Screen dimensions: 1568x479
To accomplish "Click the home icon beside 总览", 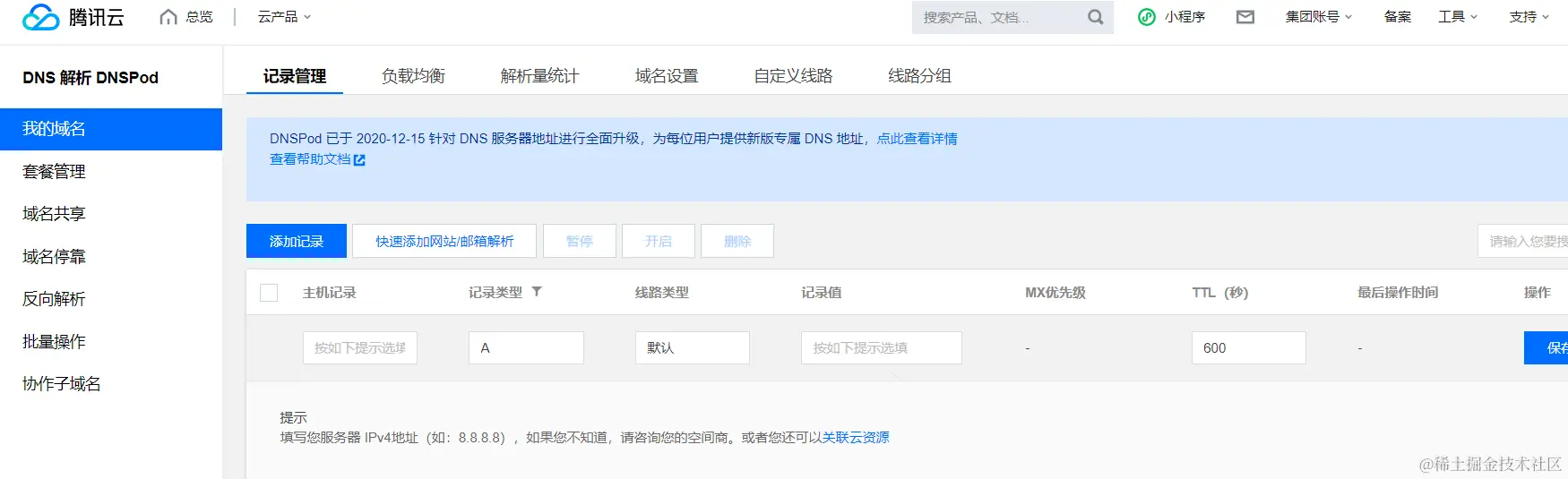I will [168, 17].
